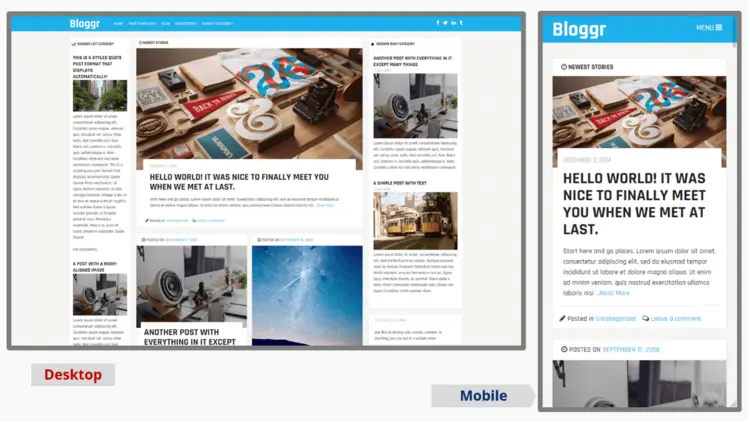Click the mobile featured desk items image

(x=640, y=113)
